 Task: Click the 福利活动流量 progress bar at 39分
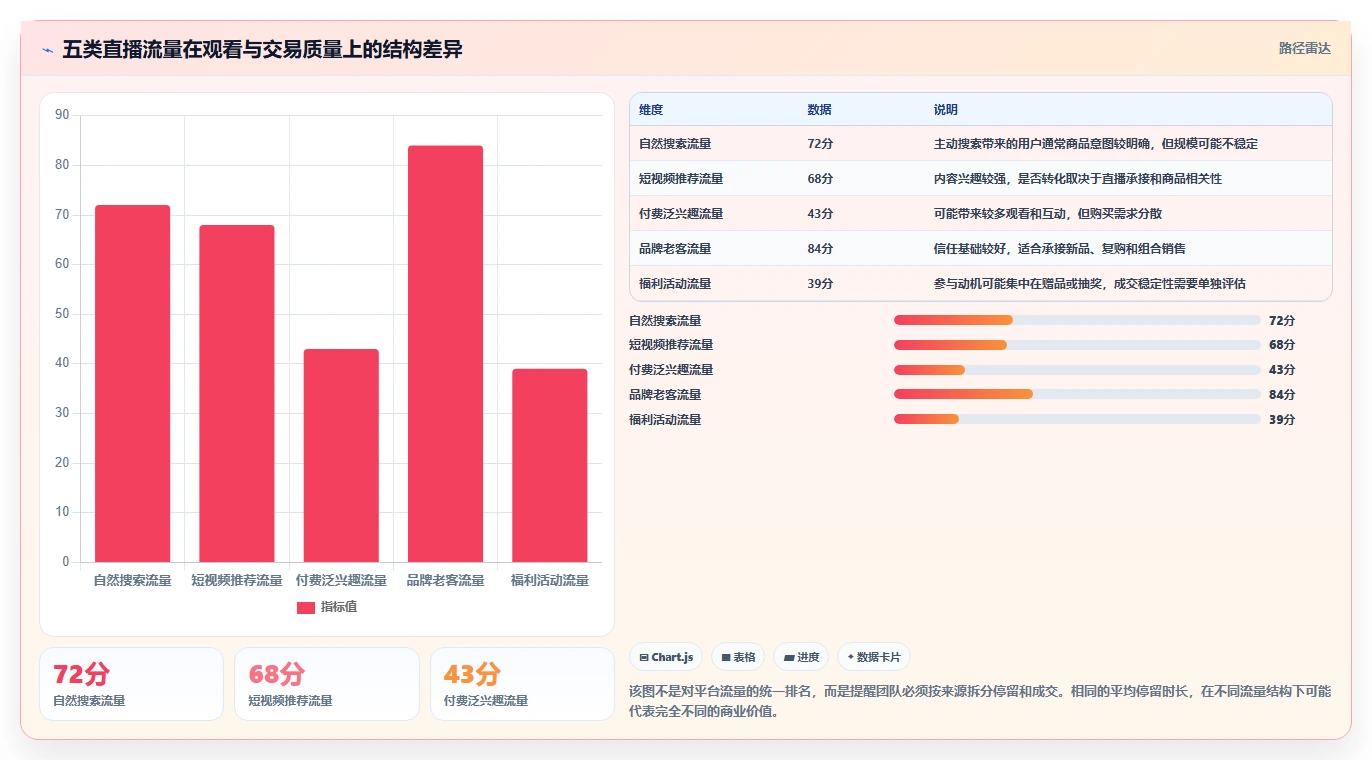(1077, 419)
